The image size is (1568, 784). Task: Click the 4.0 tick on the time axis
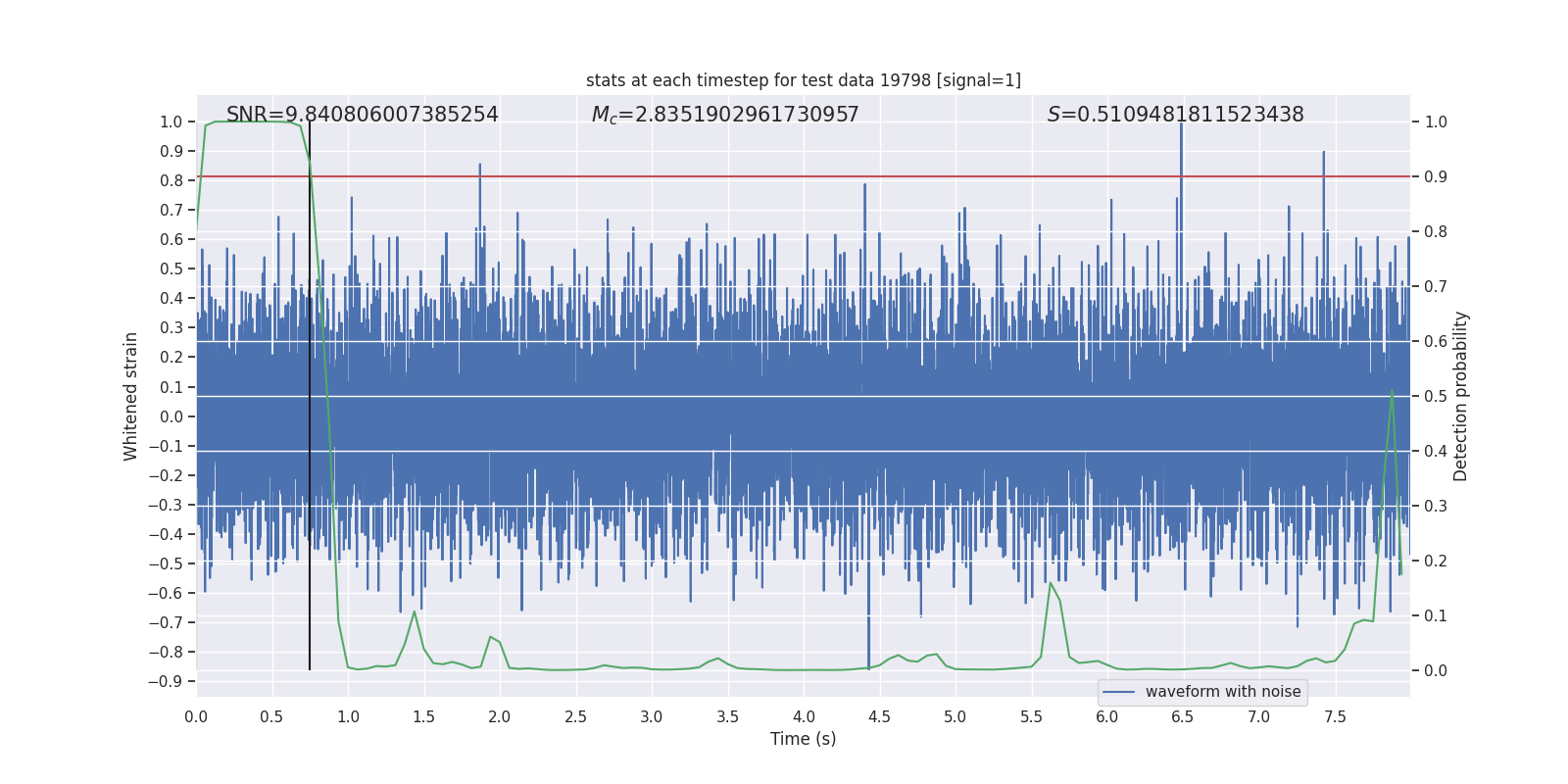coord(804,716)
